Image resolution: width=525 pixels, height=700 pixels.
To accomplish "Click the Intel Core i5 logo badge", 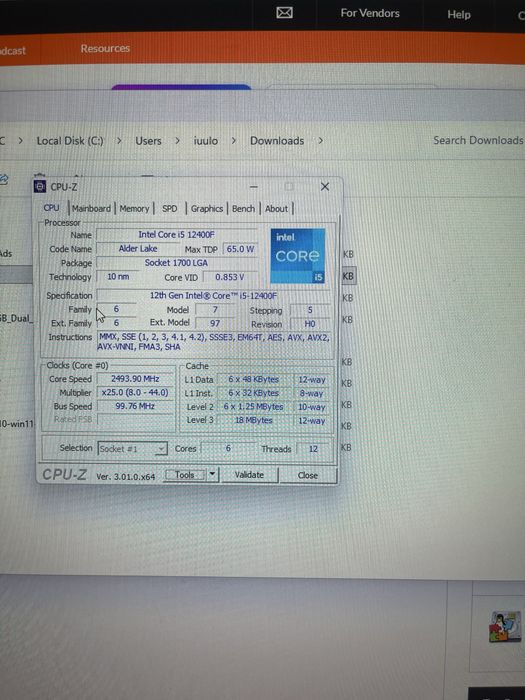I will click(x=298, y=256).
